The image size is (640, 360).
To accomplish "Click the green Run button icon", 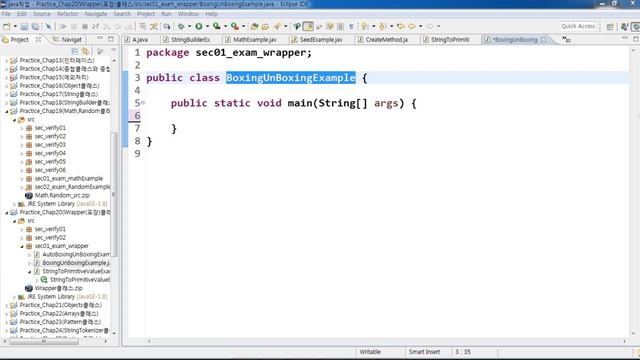I will [x=199, y=27].
